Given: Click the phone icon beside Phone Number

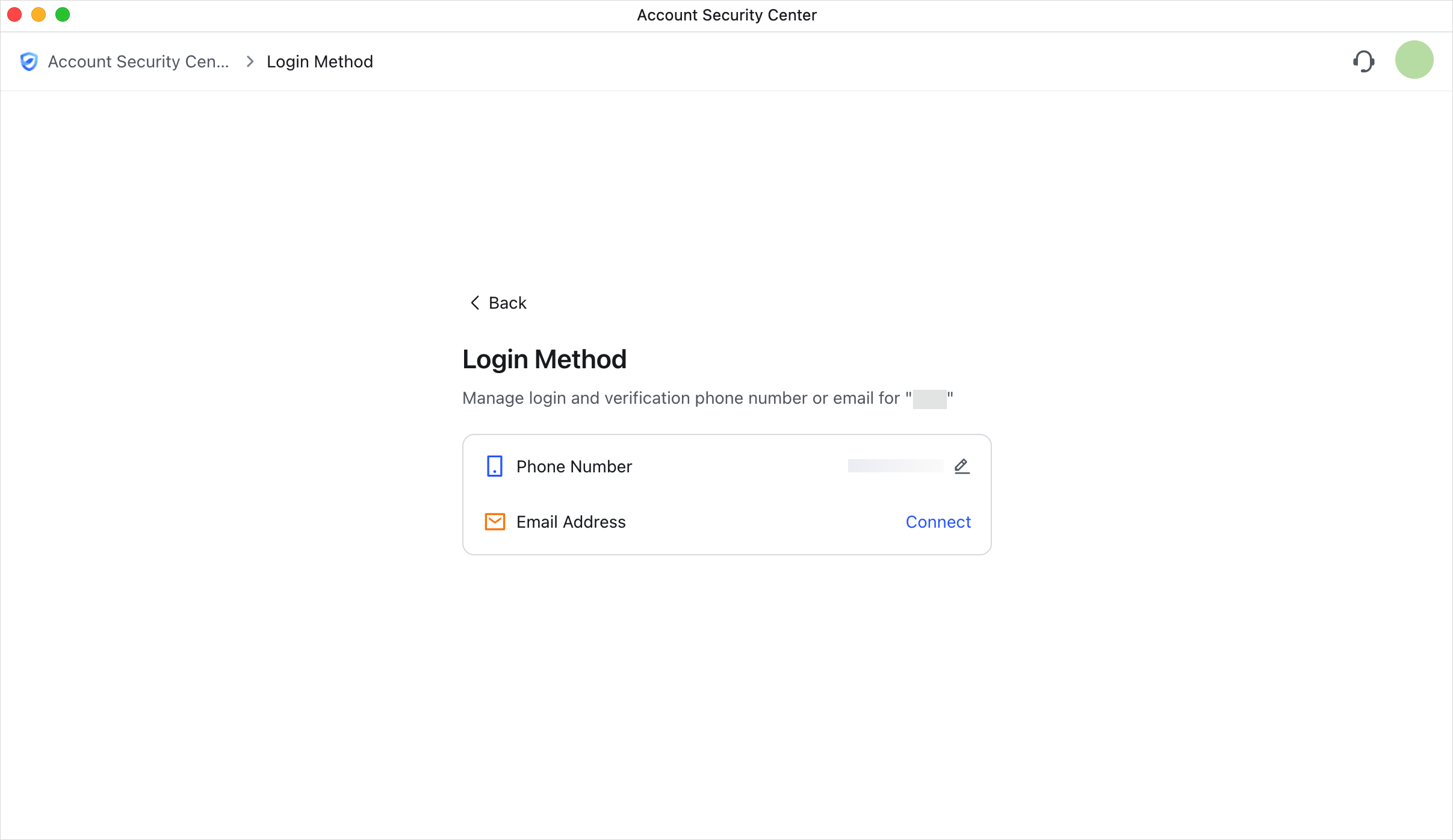Looking at the screenshot, I should tap(494, 466).
